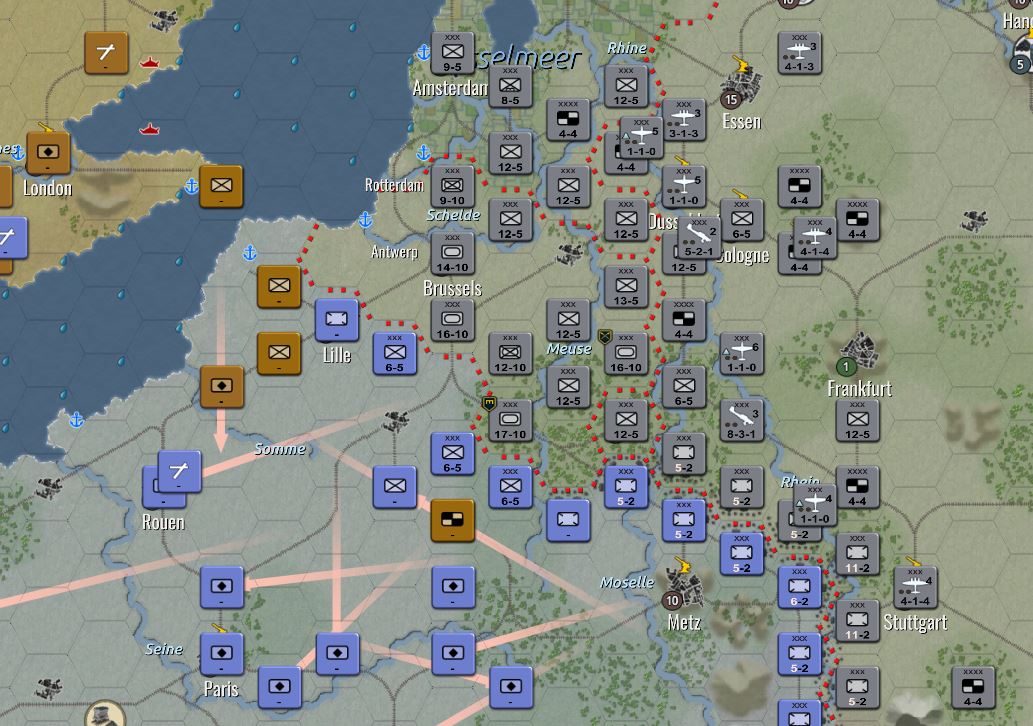Select the German 6-5 infantry above Cologne
Image resolution: width=1033 pixels, height=726 pixels.
point(742,220)
